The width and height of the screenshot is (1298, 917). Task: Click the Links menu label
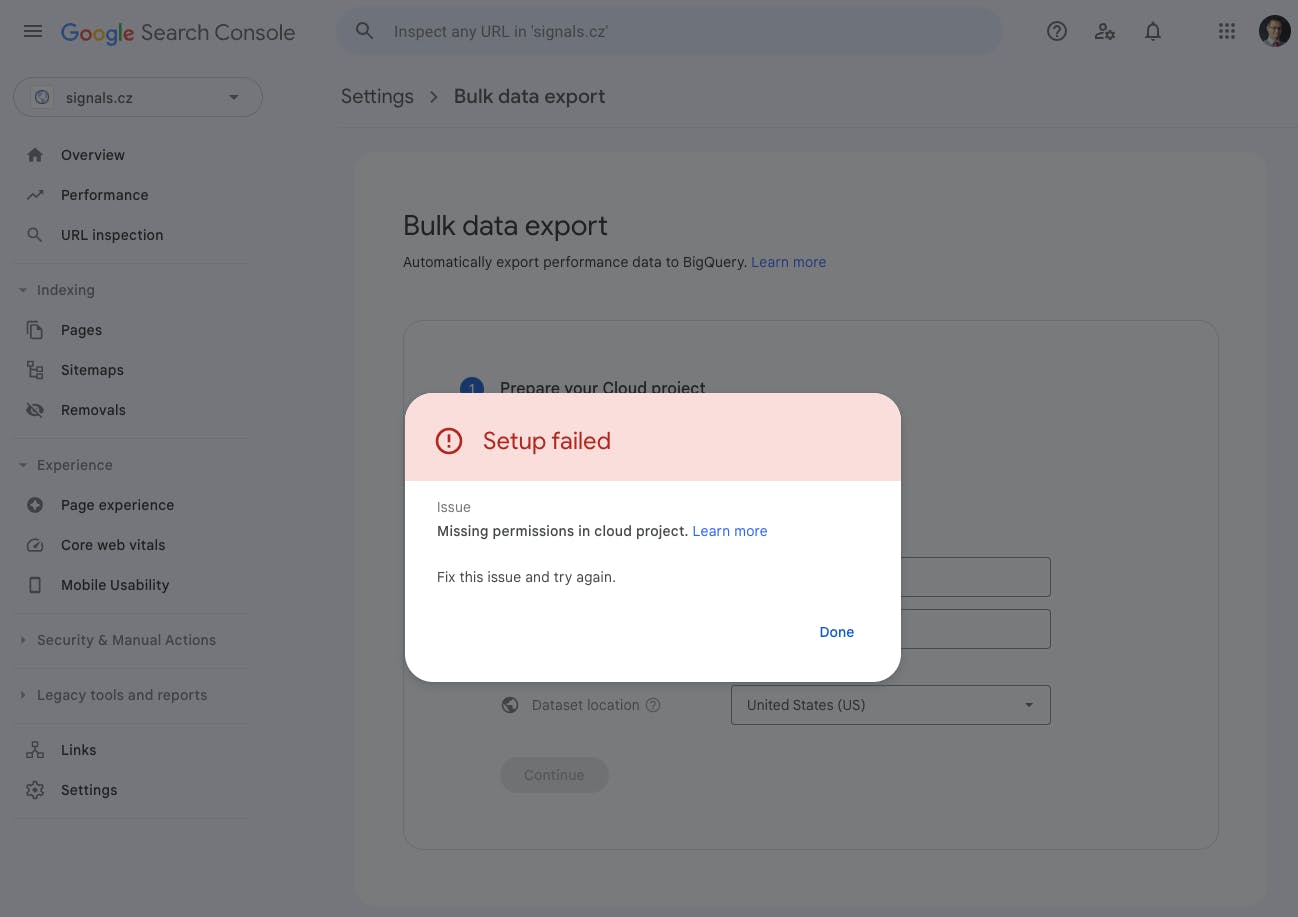[x=78, y=750]
